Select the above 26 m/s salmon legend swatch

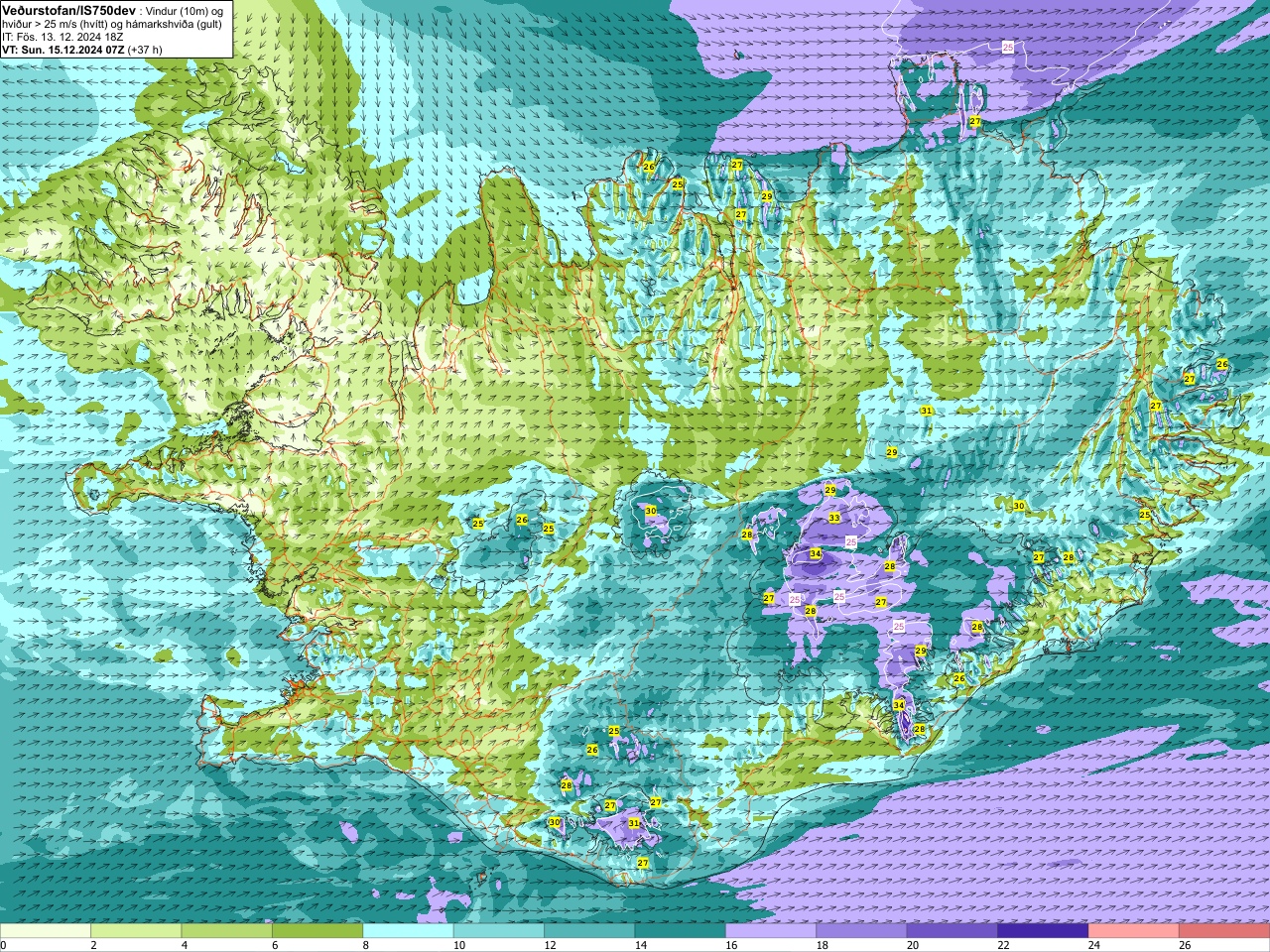pyautogui.click(x=1224, y=931)
